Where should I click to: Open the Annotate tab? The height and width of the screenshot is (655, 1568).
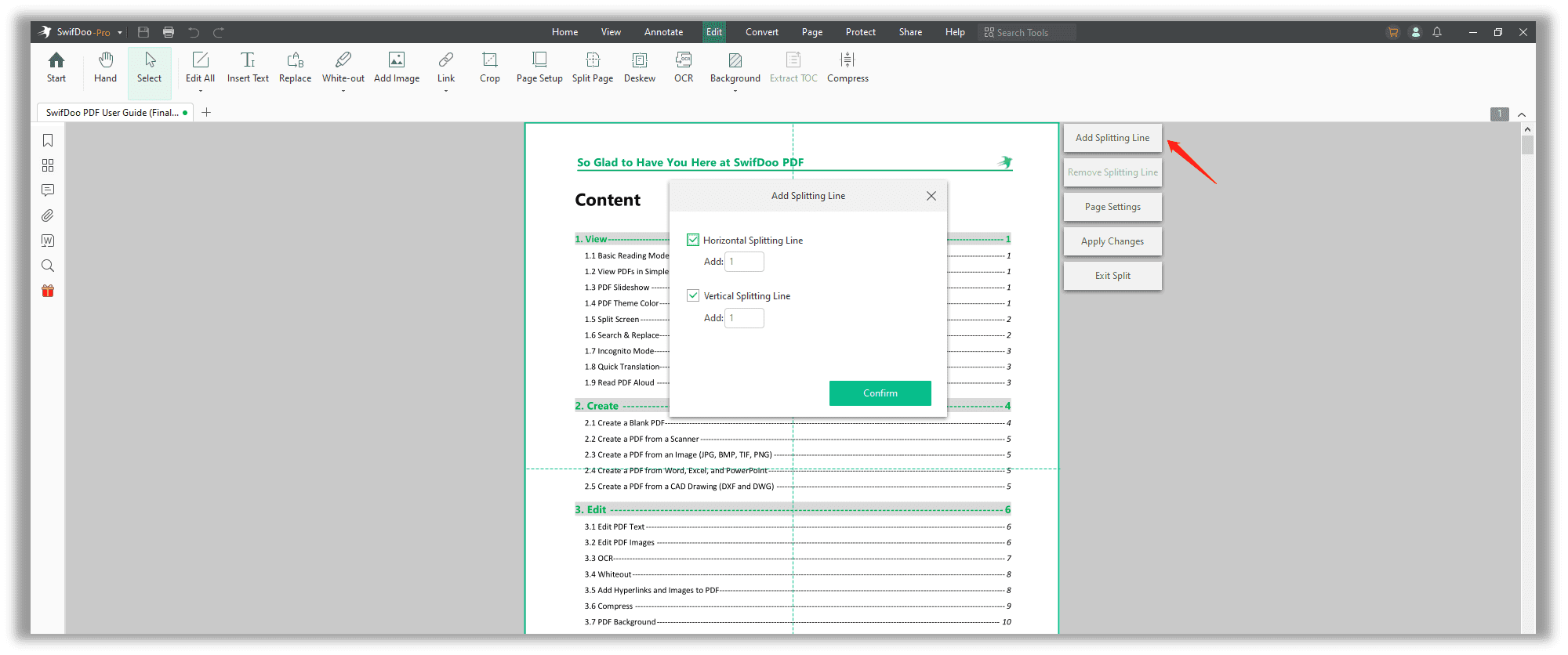pos(663,32)
